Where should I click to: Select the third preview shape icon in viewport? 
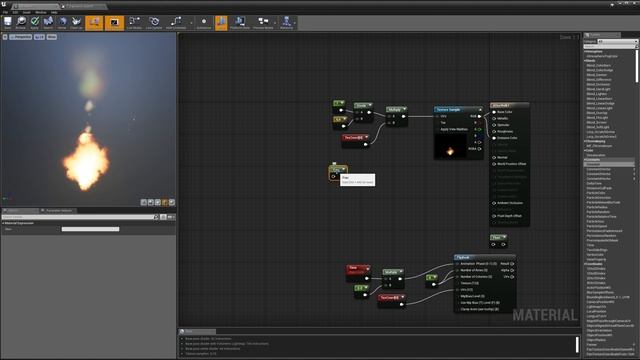click(x=158, y=202)
